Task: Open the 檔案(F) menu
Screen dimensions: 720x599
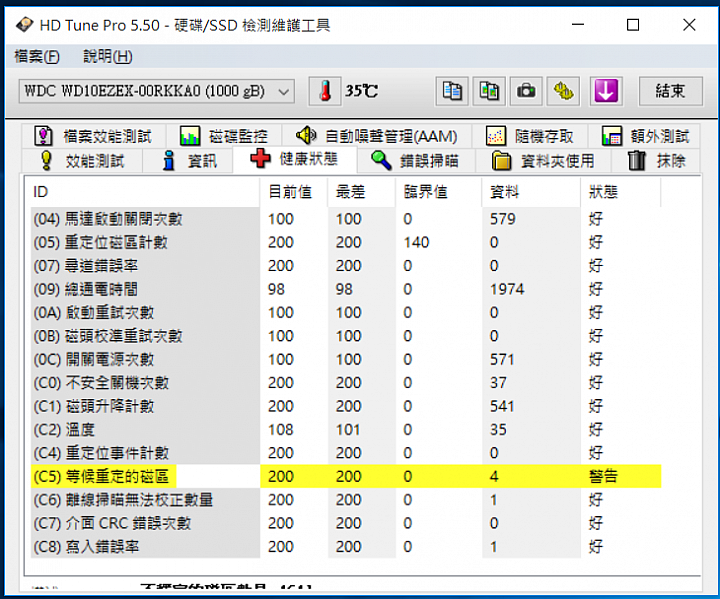Action: tap(37, 57)
